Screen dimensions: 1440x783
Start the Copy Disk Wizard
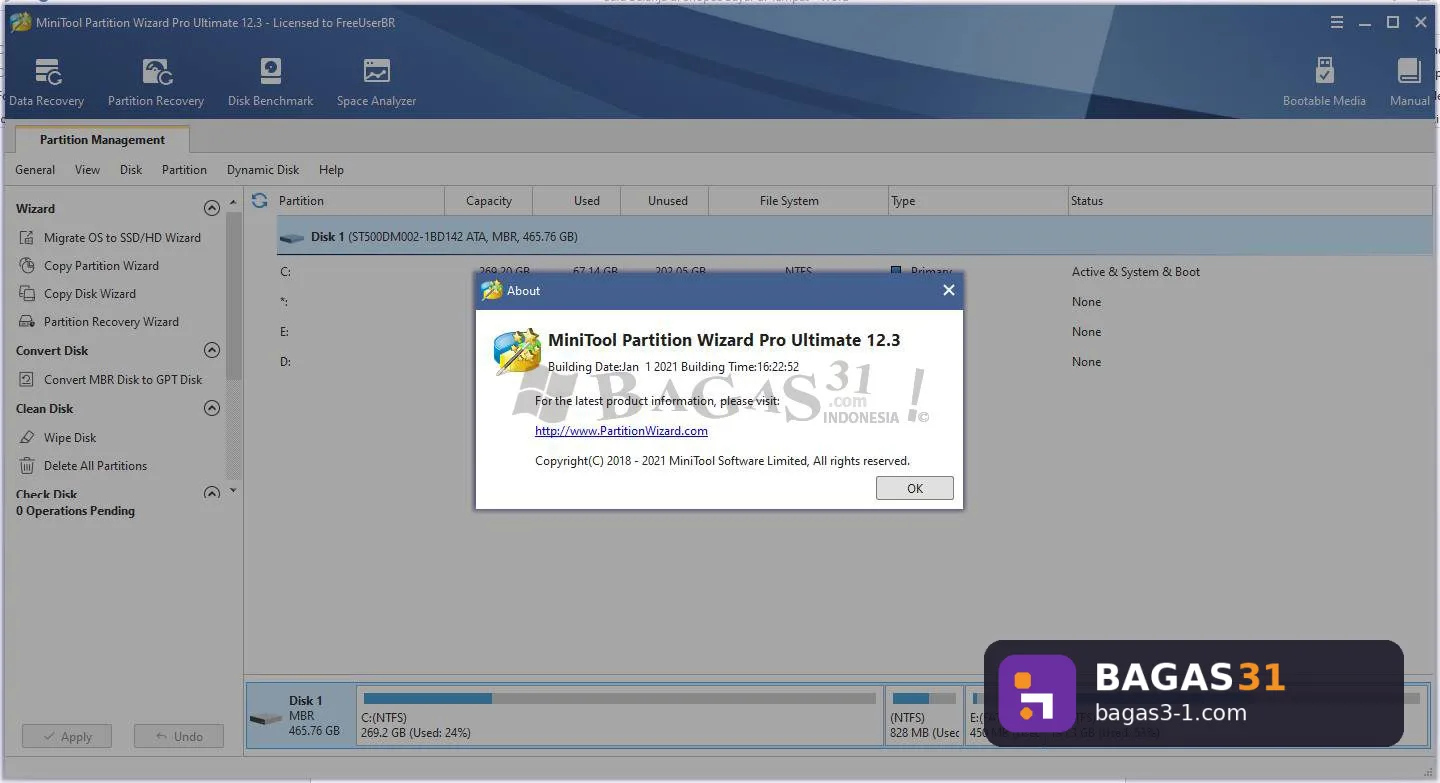[x=77, y=294]
